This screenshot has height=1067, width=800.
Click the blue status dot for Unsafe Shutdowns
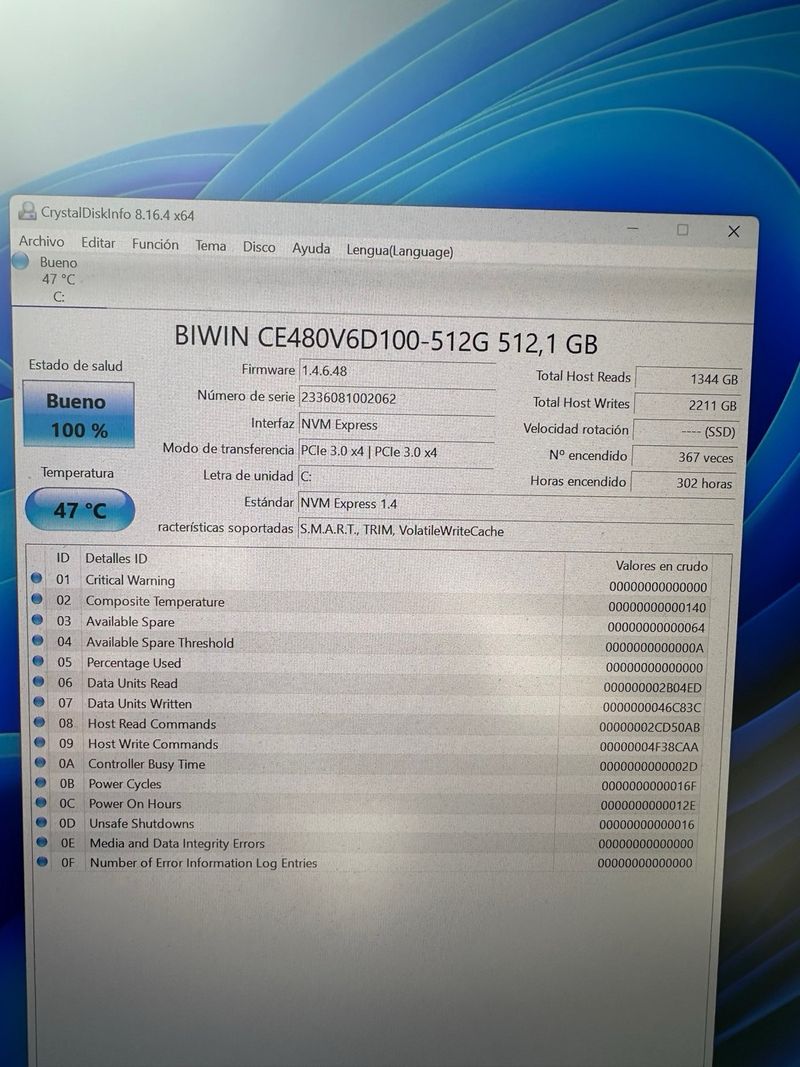point(41,822)
